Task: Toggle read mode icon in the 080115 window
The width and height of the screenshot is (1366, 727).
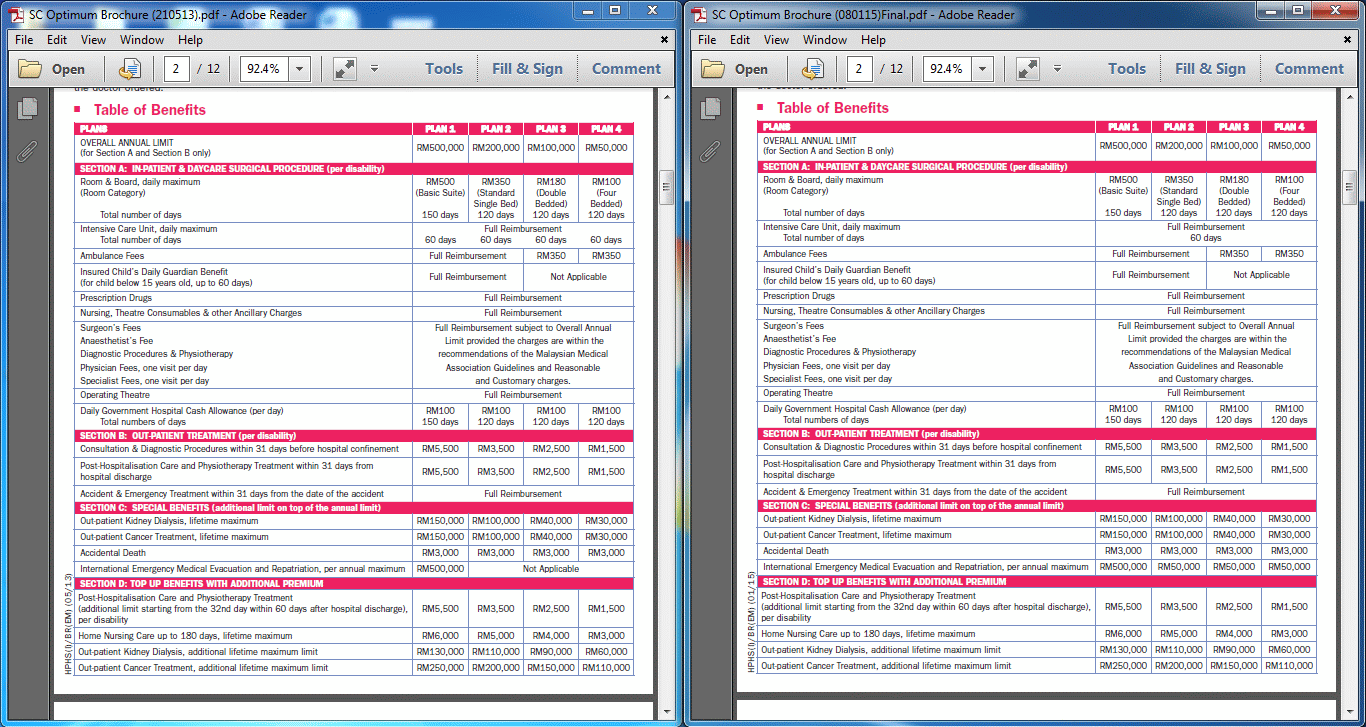Action: pos(1028,69)
